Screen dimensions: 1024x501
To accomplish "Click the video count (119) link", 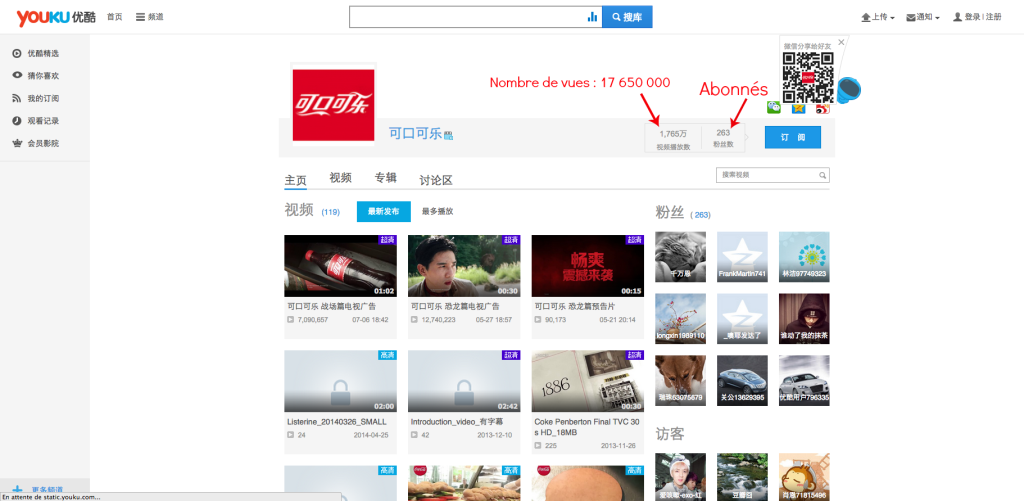I will [x=330, y=212].
